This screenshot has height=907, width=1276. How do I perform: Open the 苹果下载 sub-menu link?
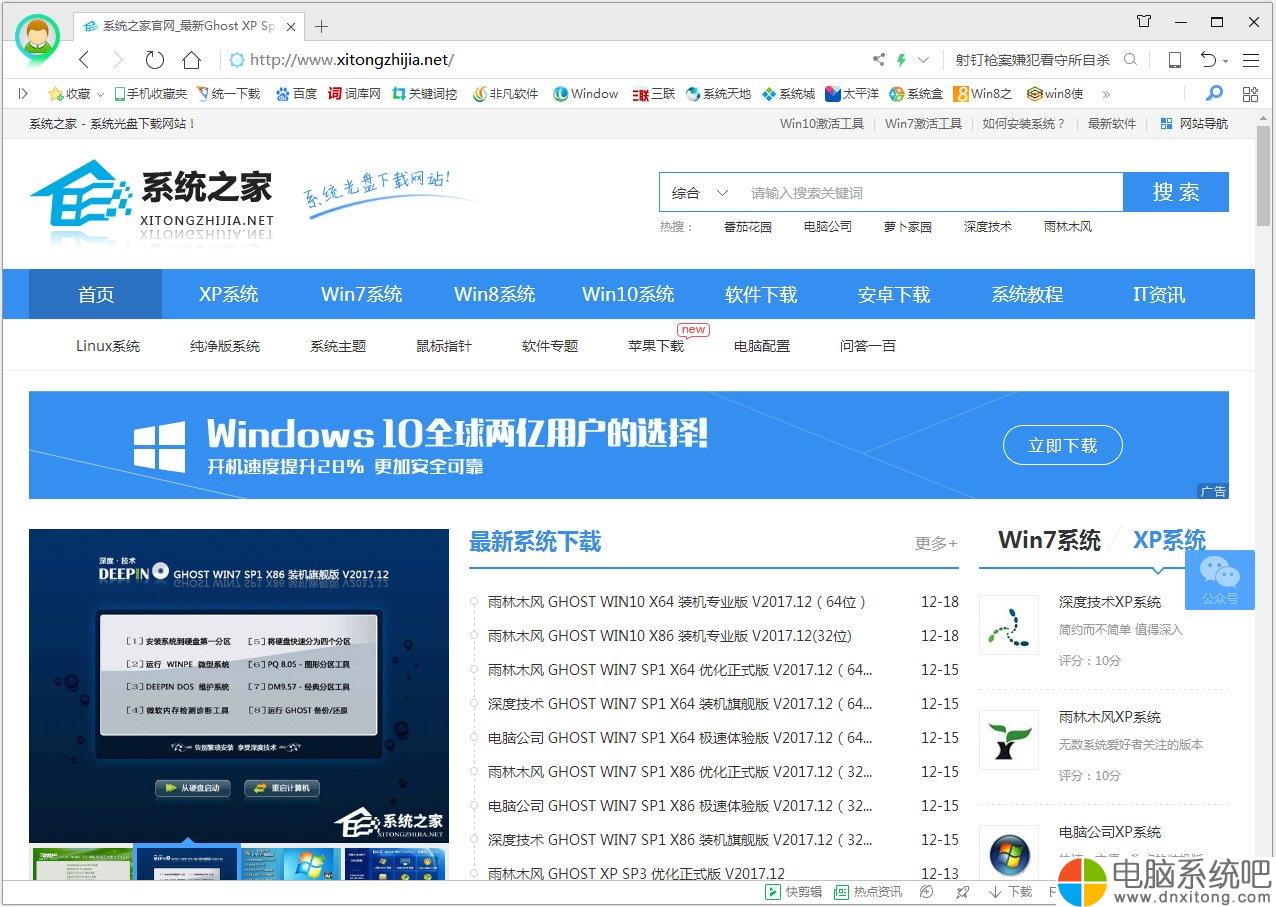(656, 346)
